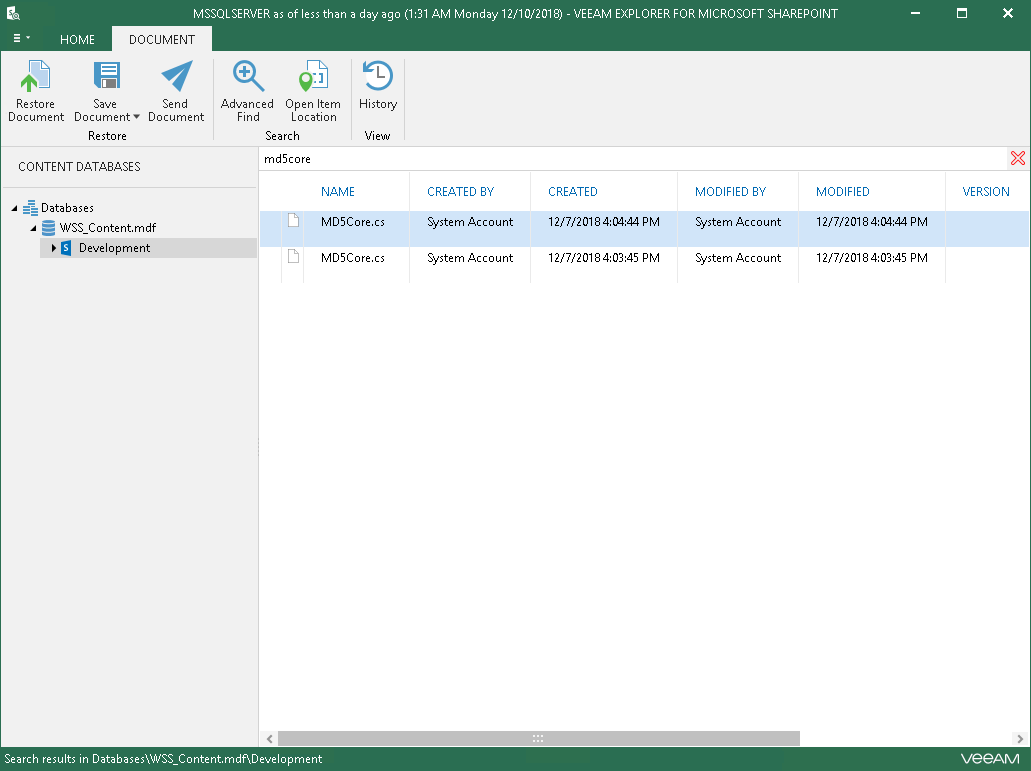Click file icon of the 4:03:45 PM row
The image size is (1031, 771).
(x=293, y=256)
